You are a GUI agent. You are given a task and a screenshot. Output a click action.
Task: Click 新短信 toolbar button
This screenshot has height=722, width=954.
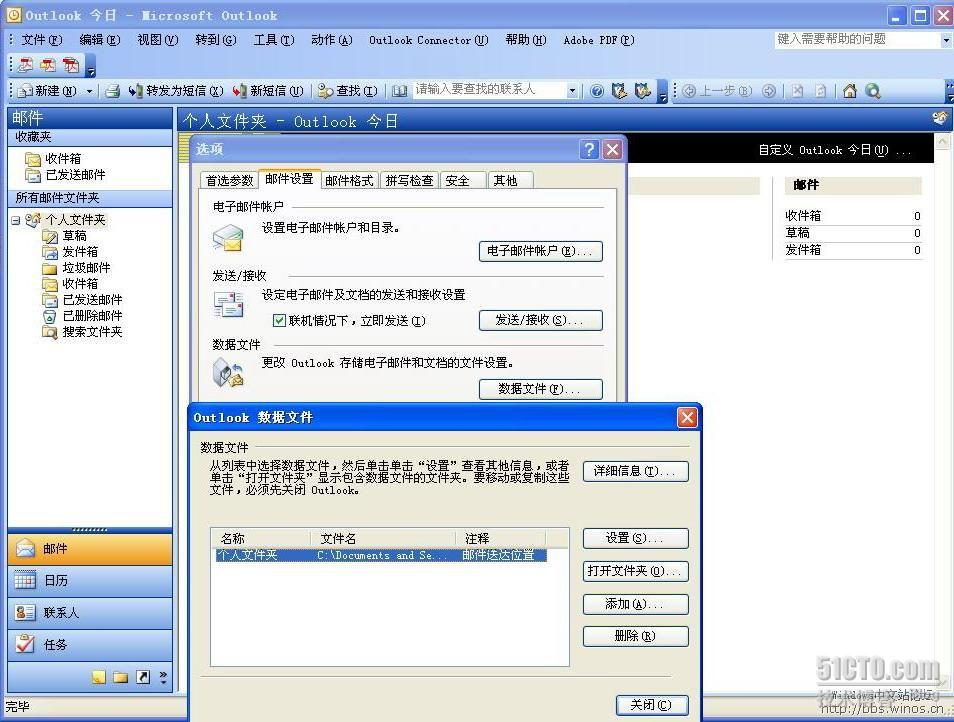tap(268, 91)
